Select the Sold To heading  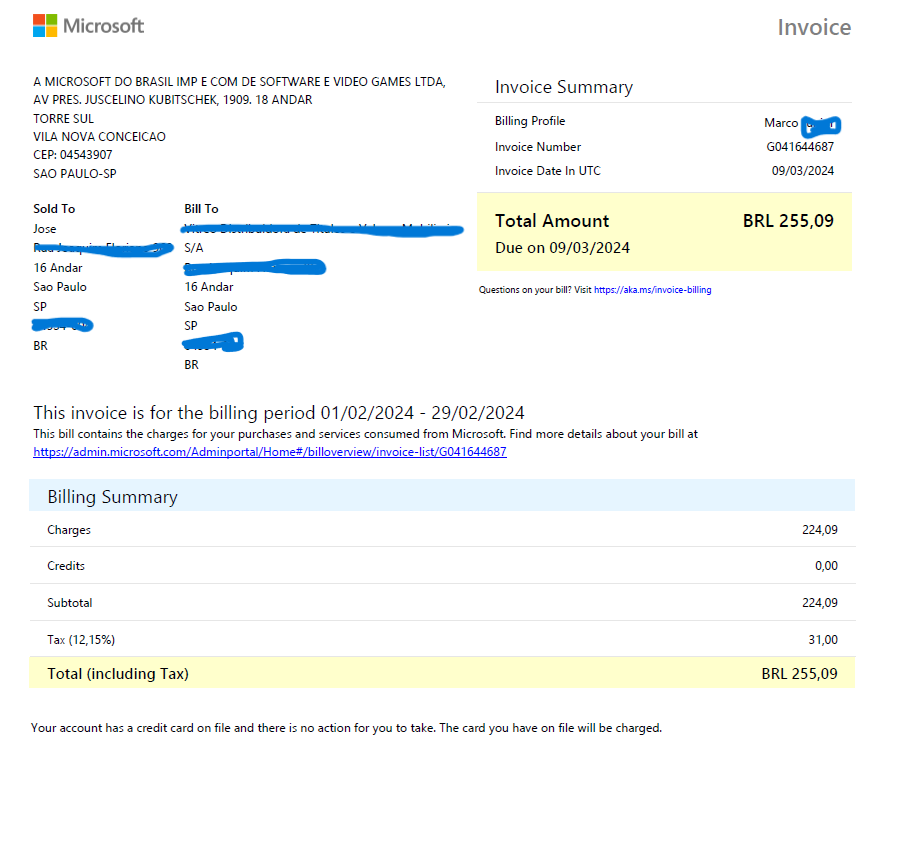coord(54,209)
